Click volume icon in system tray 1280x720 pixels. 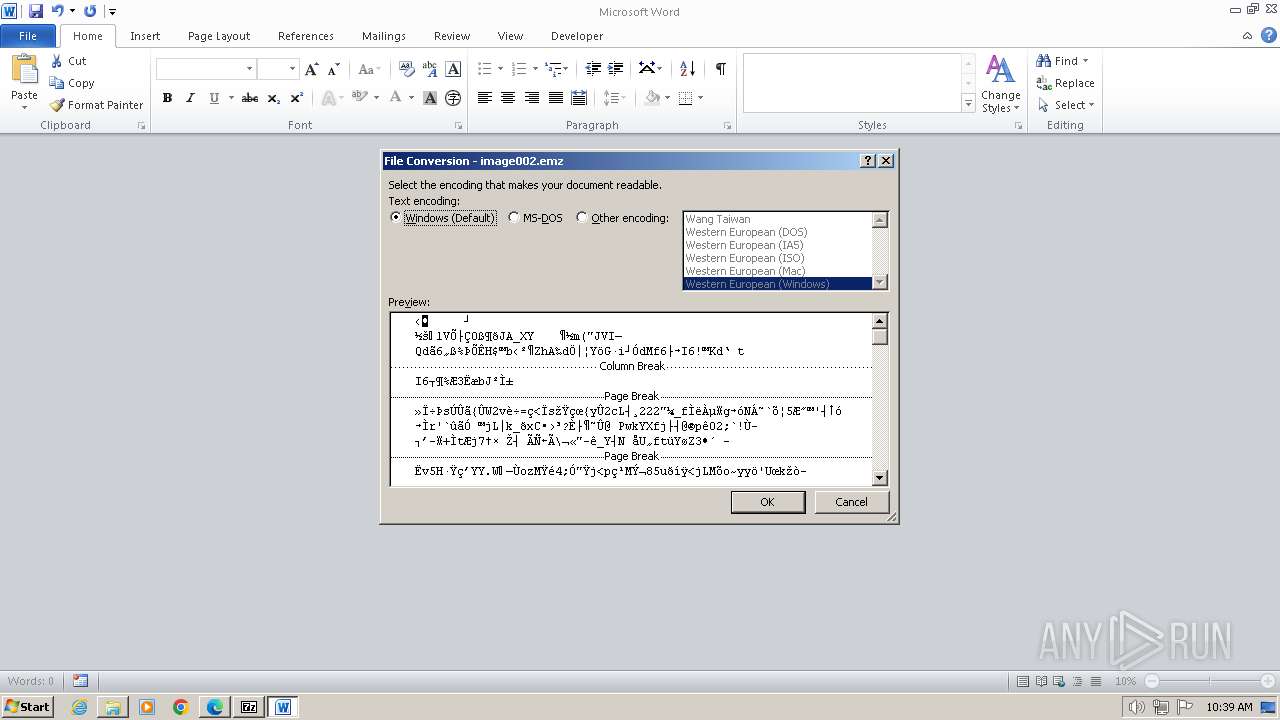1136,707
